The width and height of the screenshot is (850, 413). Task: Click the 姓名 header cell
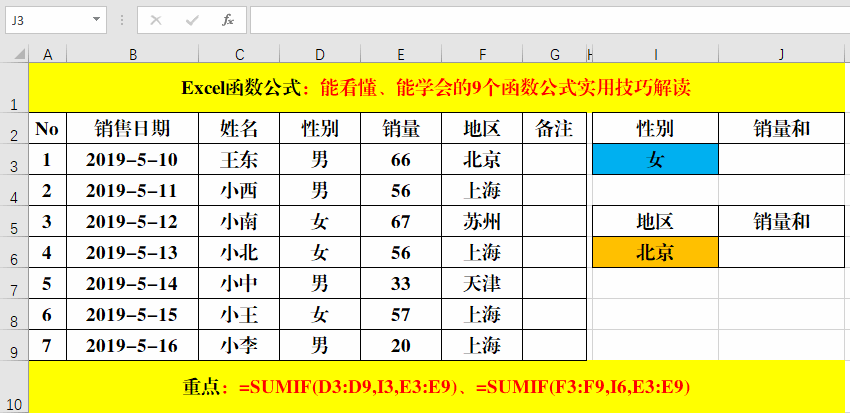[x=239, y=128]
